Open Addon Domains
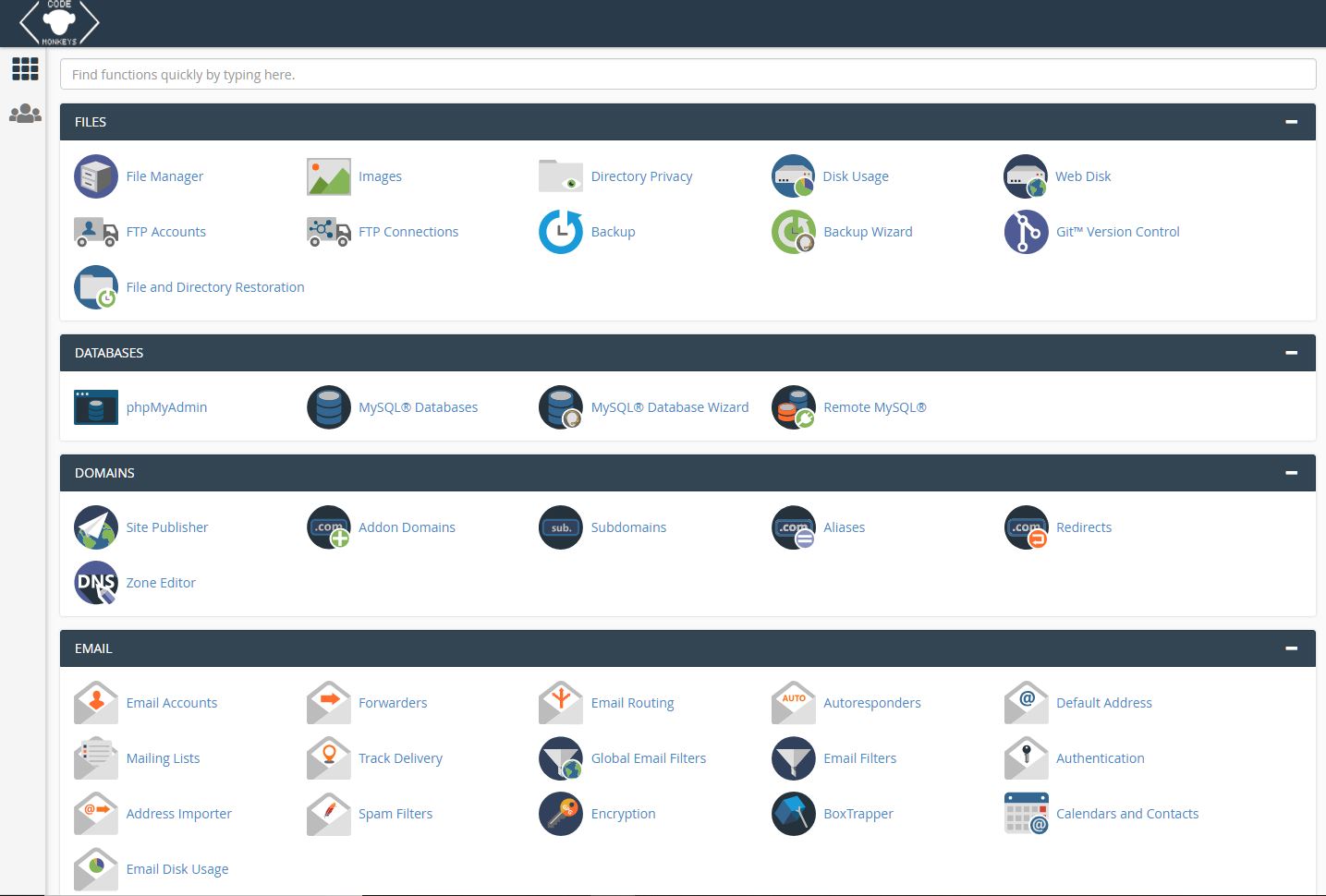 407,527
